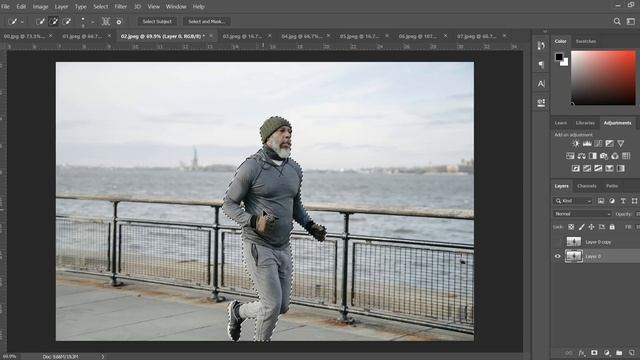The height and width of the screenshot is (360, 640).
Task: Open the Edit menu
Action: pos(21,7)
